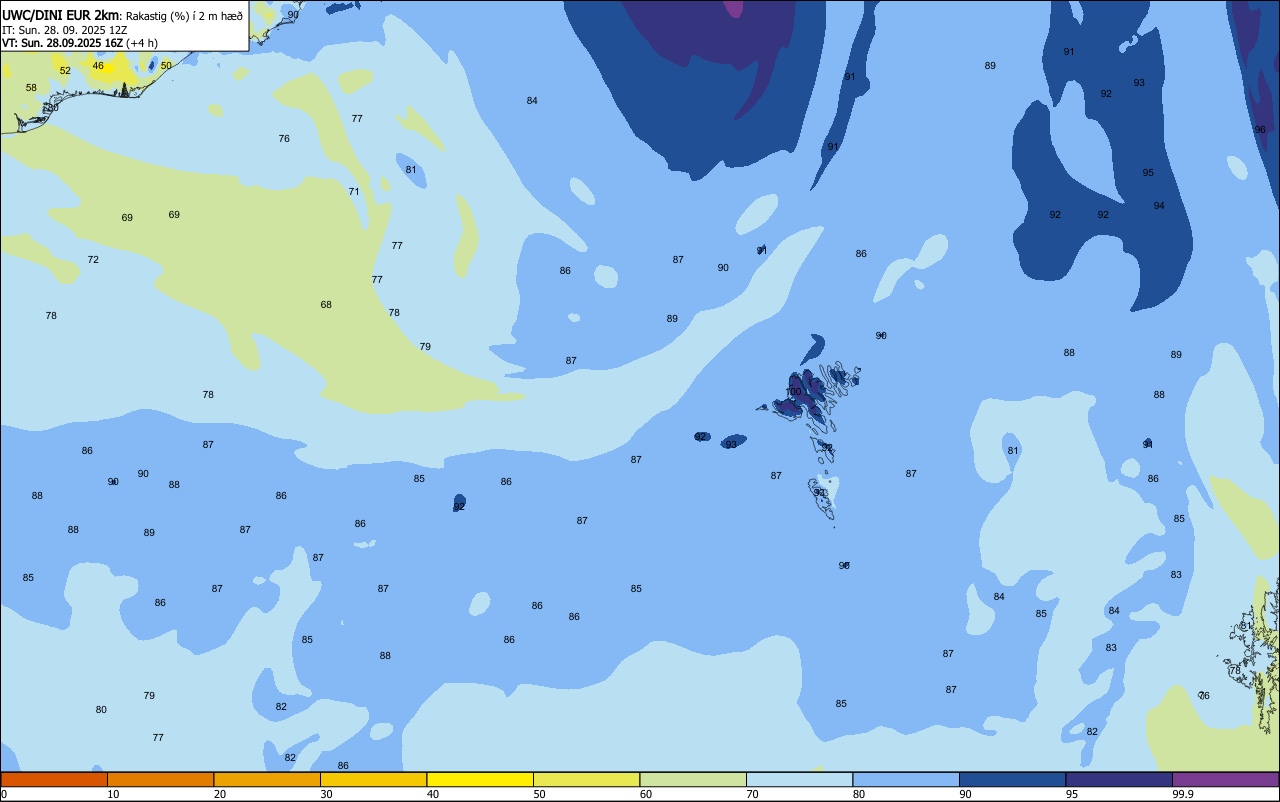Screen dimensions: 1280x802
Task: Pick the 50–60 pale yellow legend swatch
Action: pyautogui.click(x=586, y=779)
